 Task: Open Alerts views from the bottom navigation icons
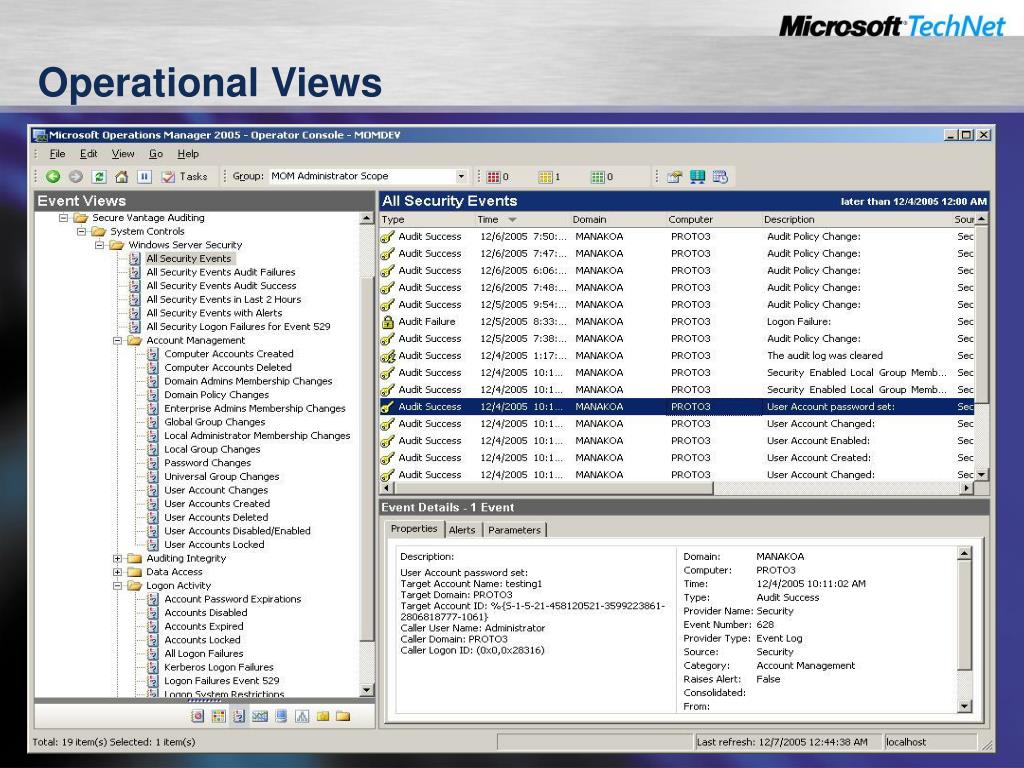pyautogui.click(x=197, y=716)
